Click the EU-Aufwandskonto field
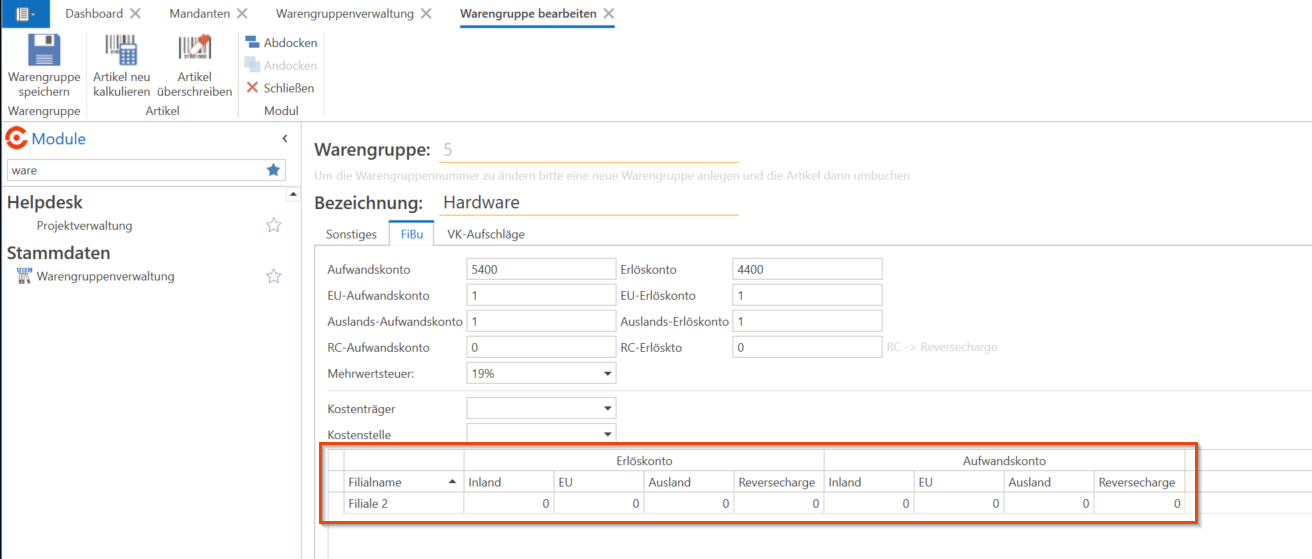Image resolution: width=1312 pixels, height=559 pixels. (541, 295)
